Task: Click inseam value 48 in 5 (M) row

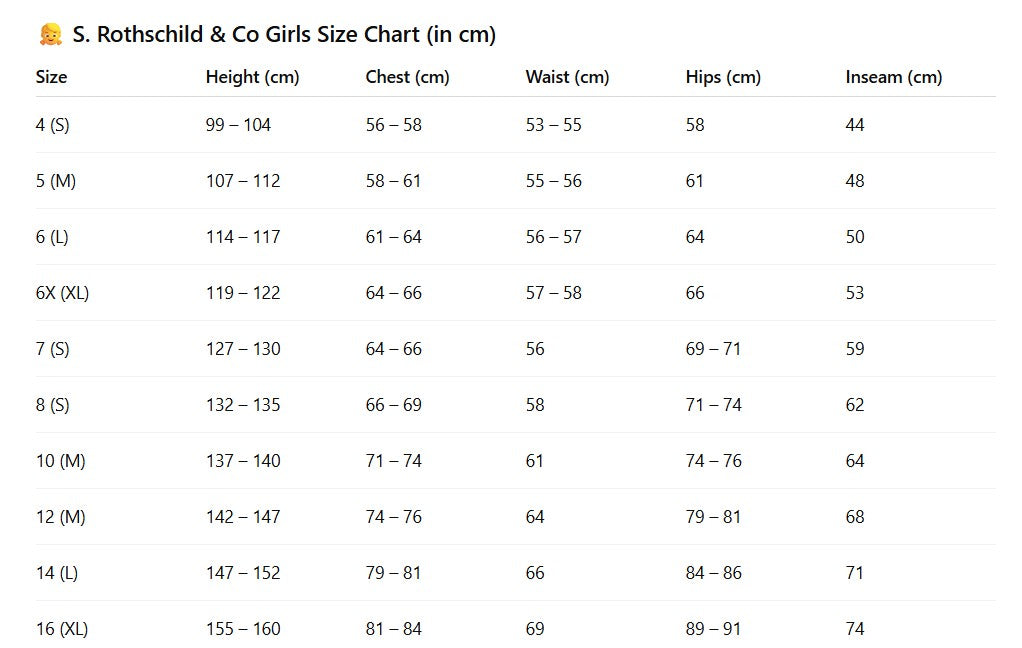Action: (x=855, y=181)
